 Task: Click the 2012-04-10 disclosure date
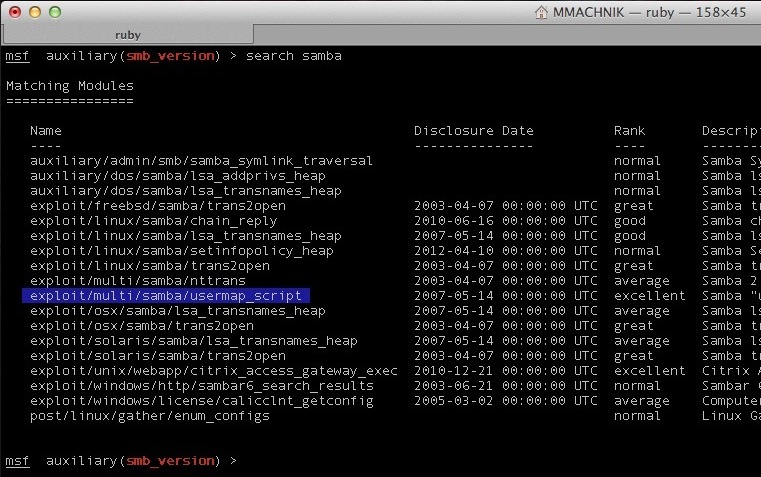pos(453,251)
